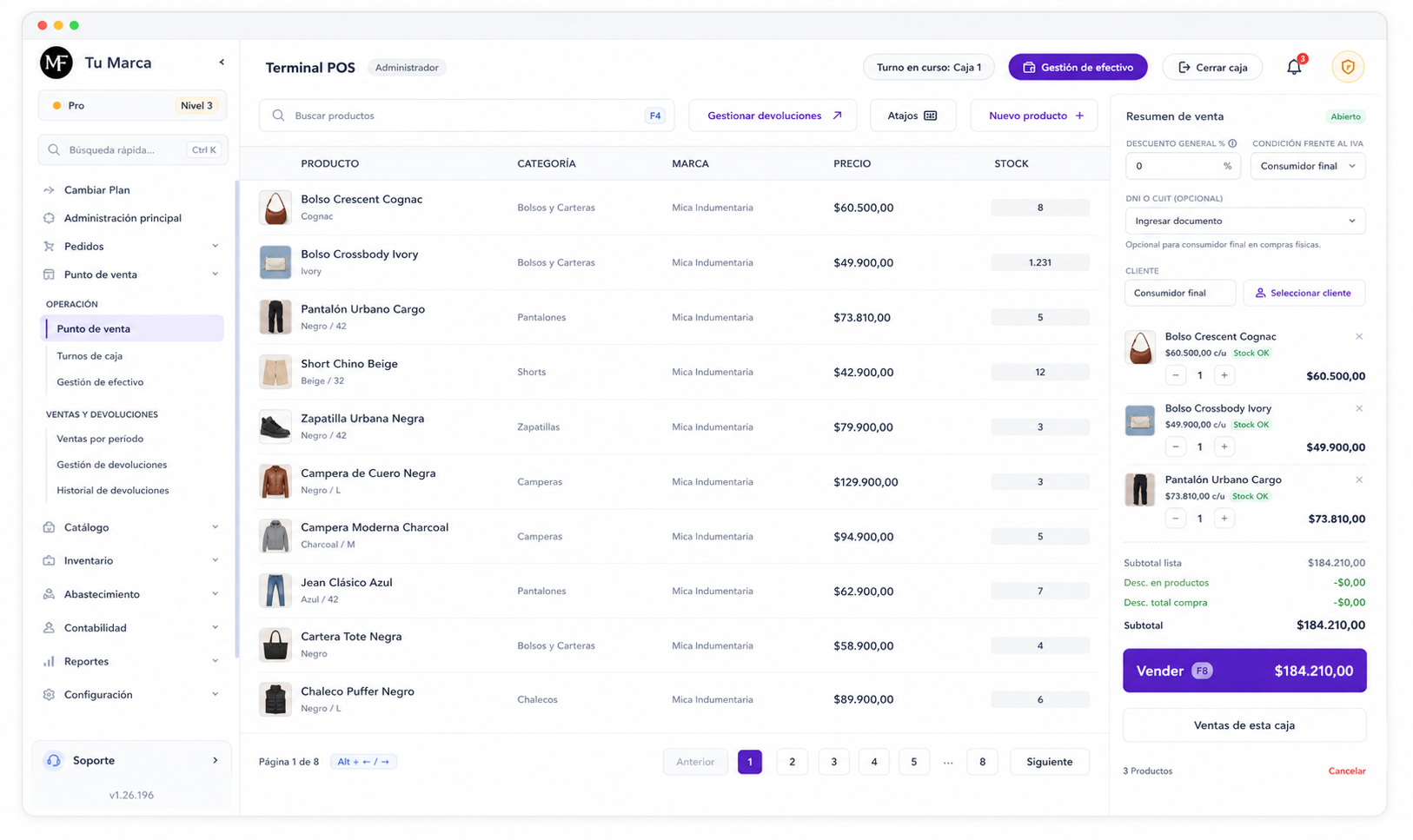
Task: Click the purple Gestión de efectivo button
Action: click(1078, 67)
